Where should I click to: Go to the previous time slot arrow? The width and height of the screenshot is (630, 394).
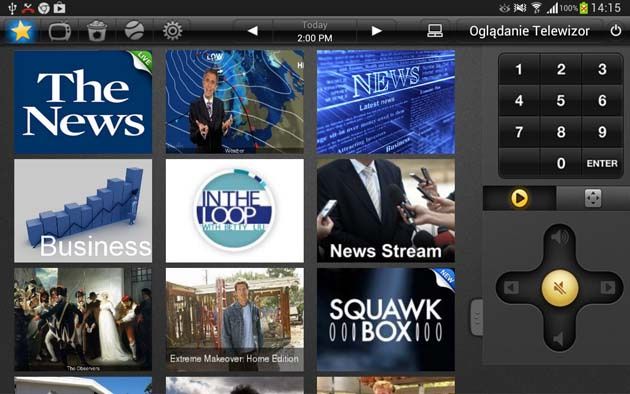253,31
